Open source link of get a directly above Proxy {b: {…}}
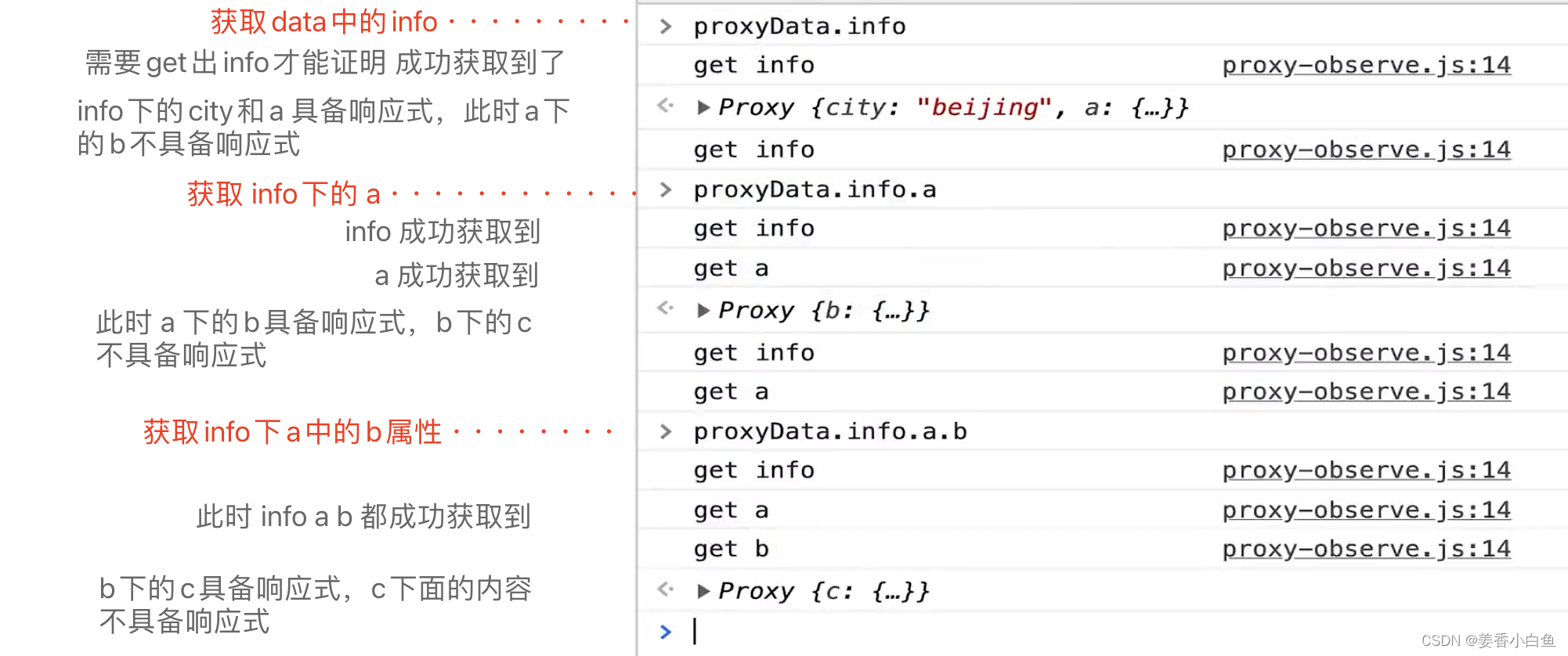The image size is (1568, 656). coord(1366,269)
